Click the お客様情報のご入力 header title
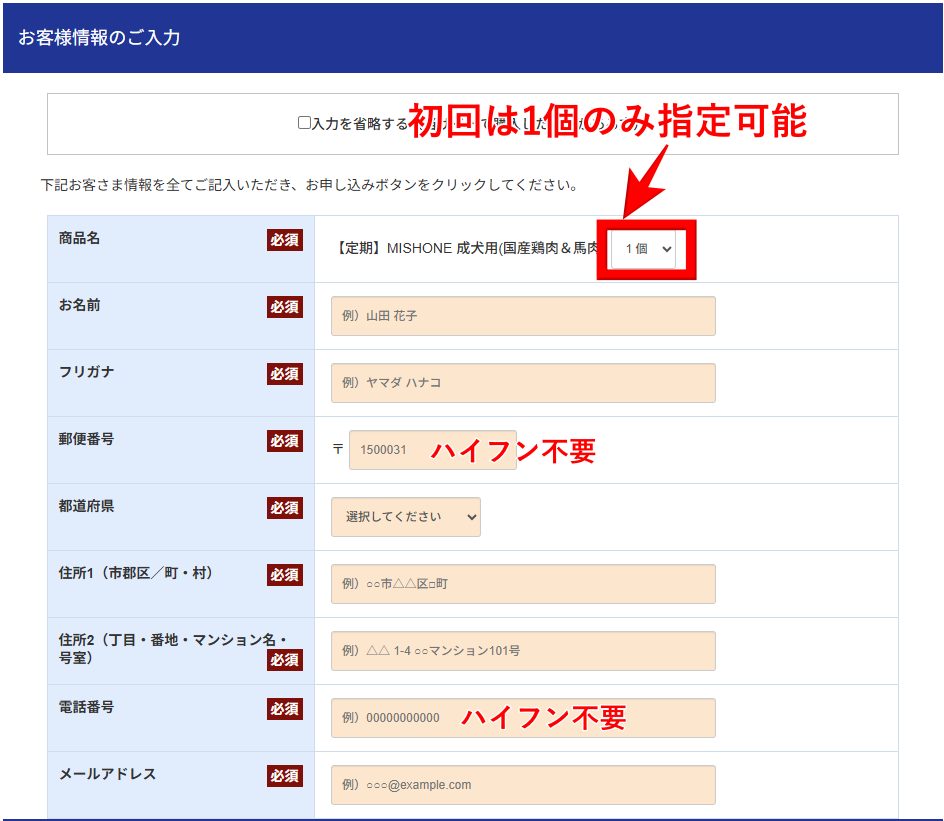Image resolution: width=944 pixels, height=821 pixels. pyautogui.click(x=99, y=38)
